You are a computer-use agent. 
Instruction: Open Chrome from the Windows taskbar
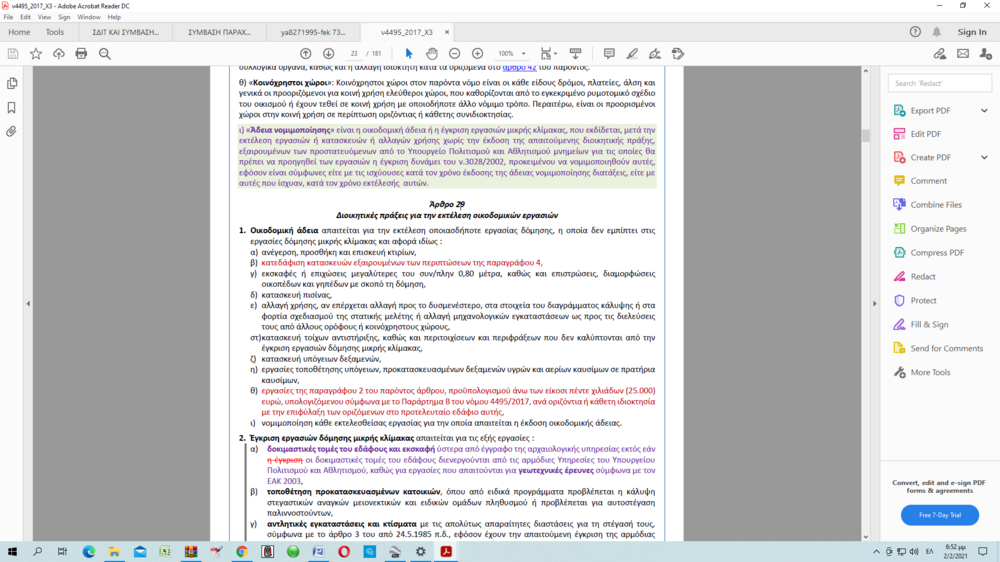click(242, 551)
